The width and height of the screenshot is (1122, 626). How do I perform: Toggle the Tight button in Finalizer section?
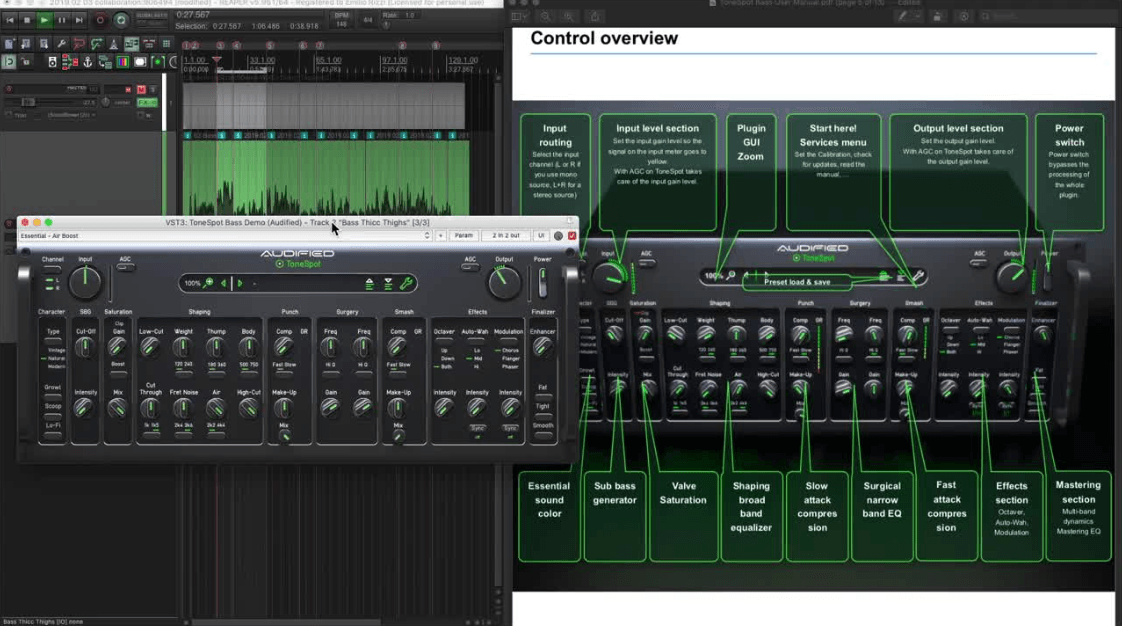pyautogui.click(x=542, y=415)
